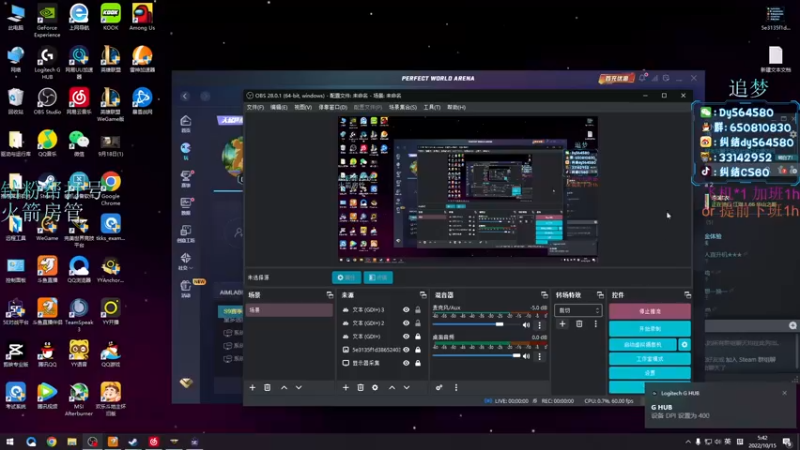Expand social menu in Perfect World Arena sidebar
The width and height of the screenshot is (800, 450).
(x=186, y=261)
